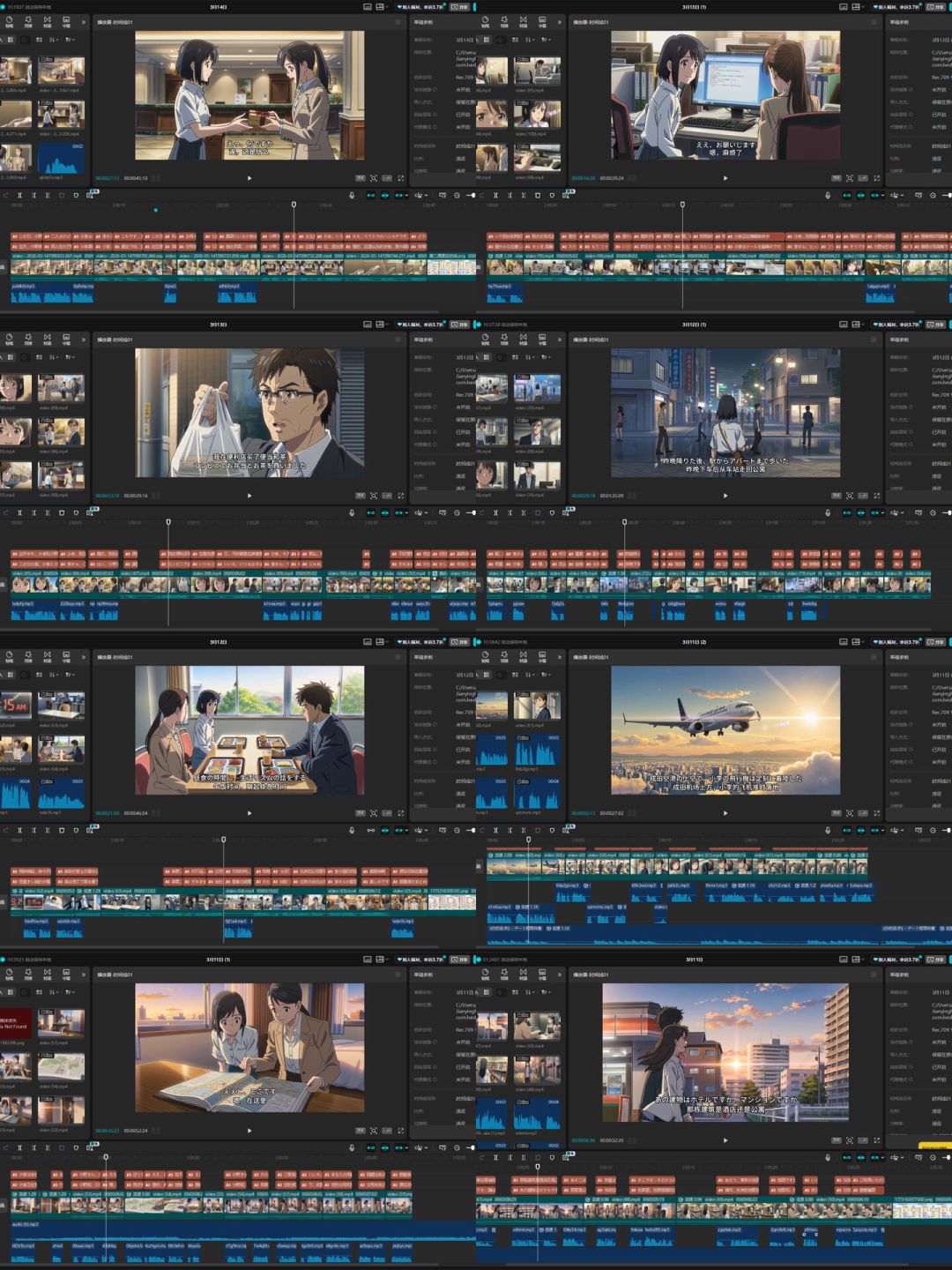Open media sort dropdown in 3月12日 cafeteria media panel
This screenshot has height=1270, width=952.
tap(54, 674)
